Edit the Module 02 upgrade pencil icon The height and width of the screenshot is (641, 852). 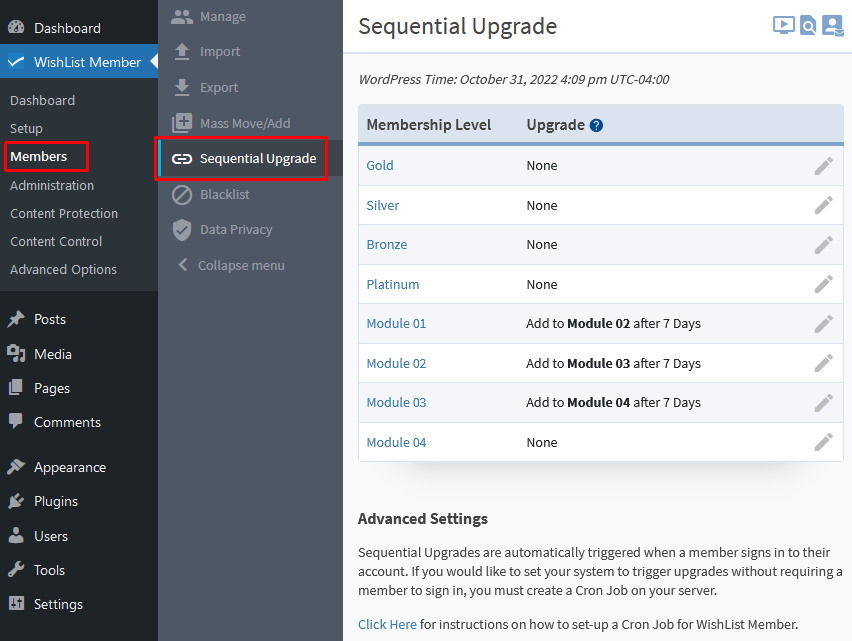(x=823, y=363)
